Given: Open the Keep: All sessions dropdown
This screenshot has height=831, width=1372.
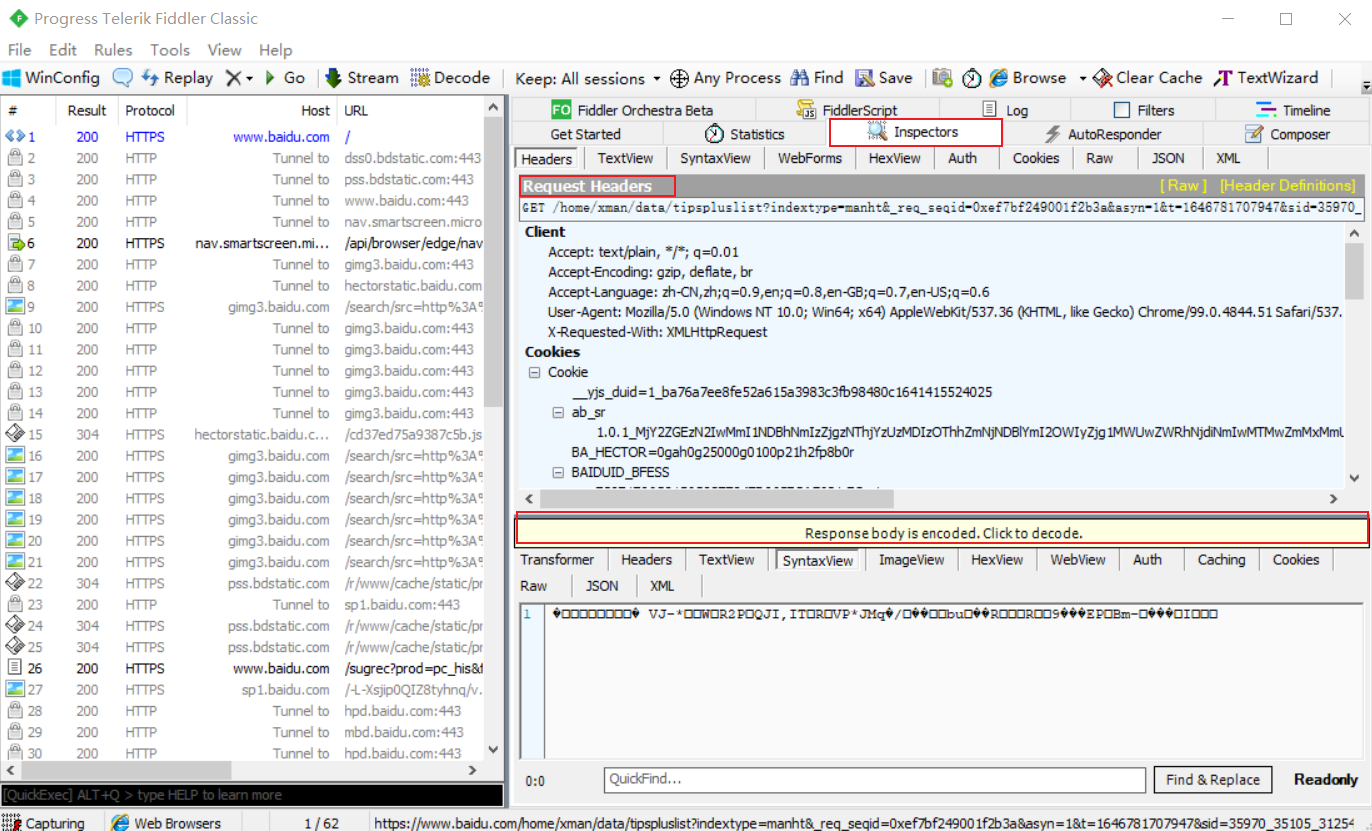Looking at the screenshot, I should (x=588, y=78).
